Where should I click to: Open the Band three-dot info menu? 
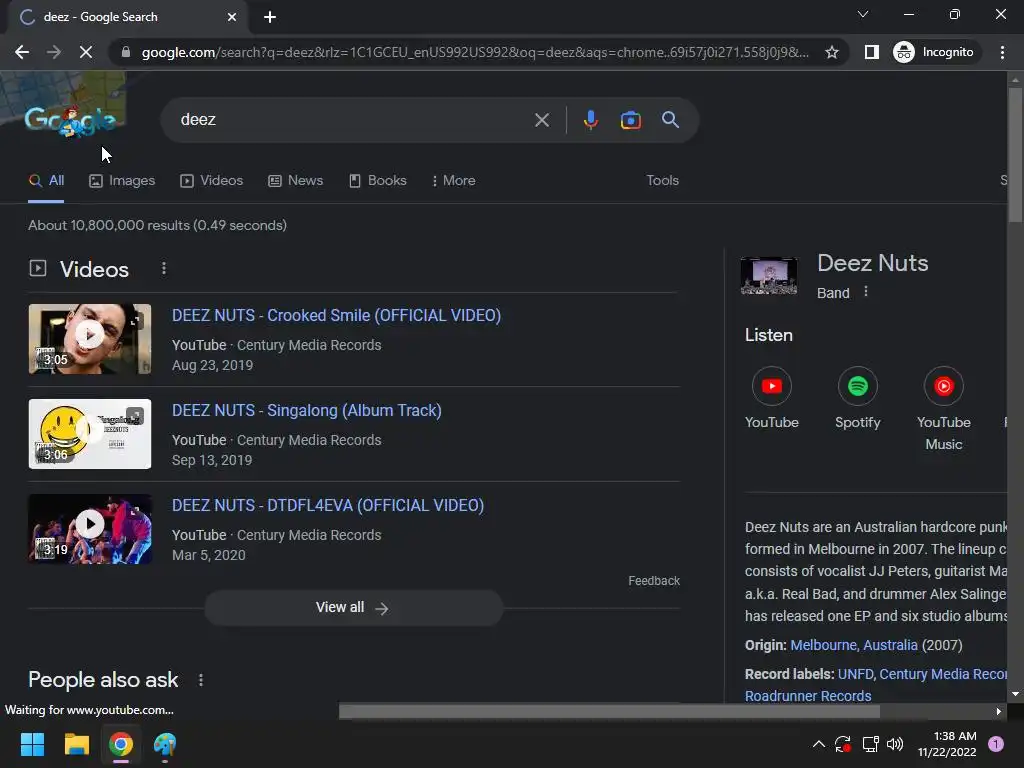866,292
